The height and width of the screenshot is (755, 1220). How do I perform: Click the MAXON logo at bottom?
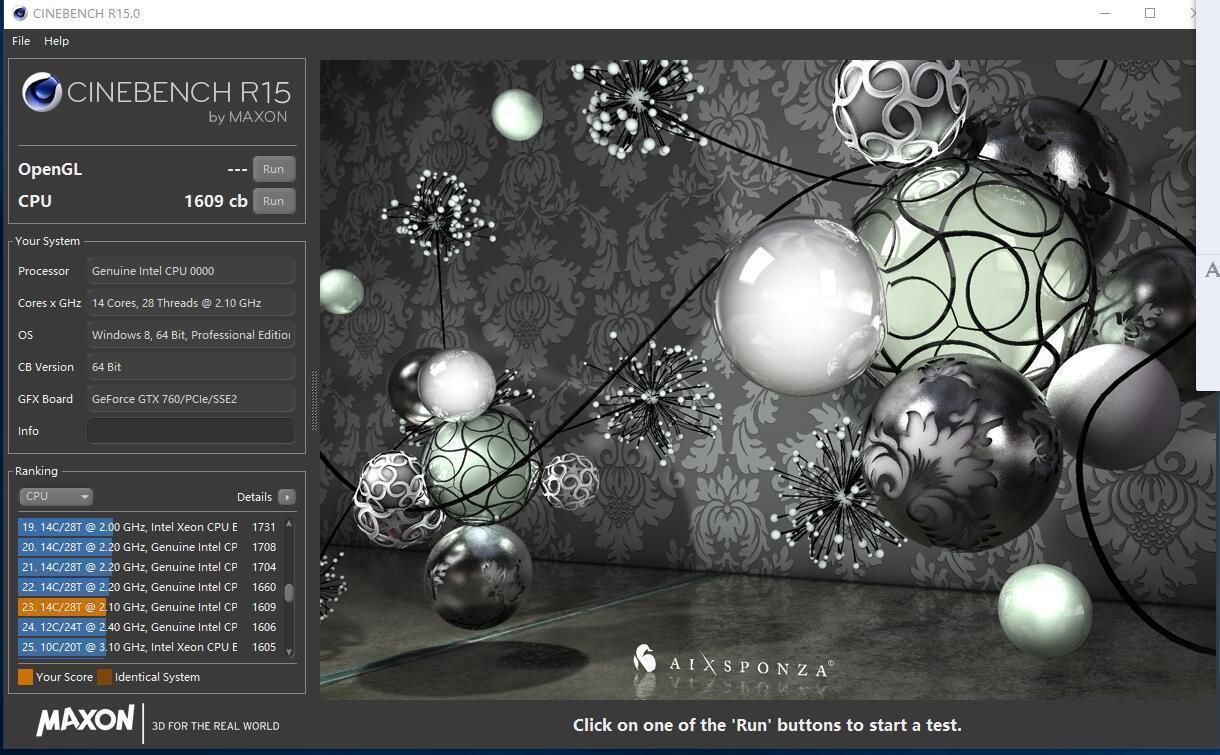[85, 721]
